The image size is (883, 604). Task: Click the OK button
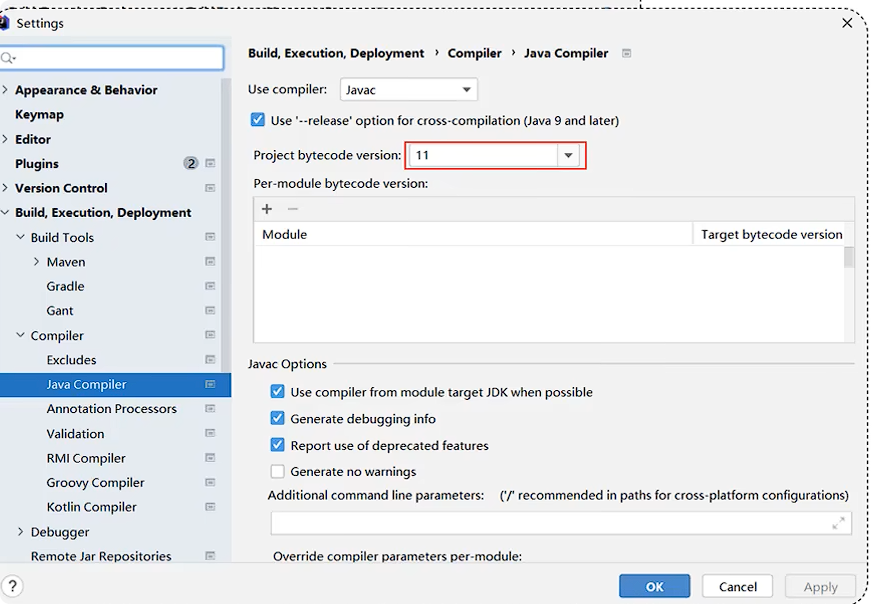click(x=654, y=586)
